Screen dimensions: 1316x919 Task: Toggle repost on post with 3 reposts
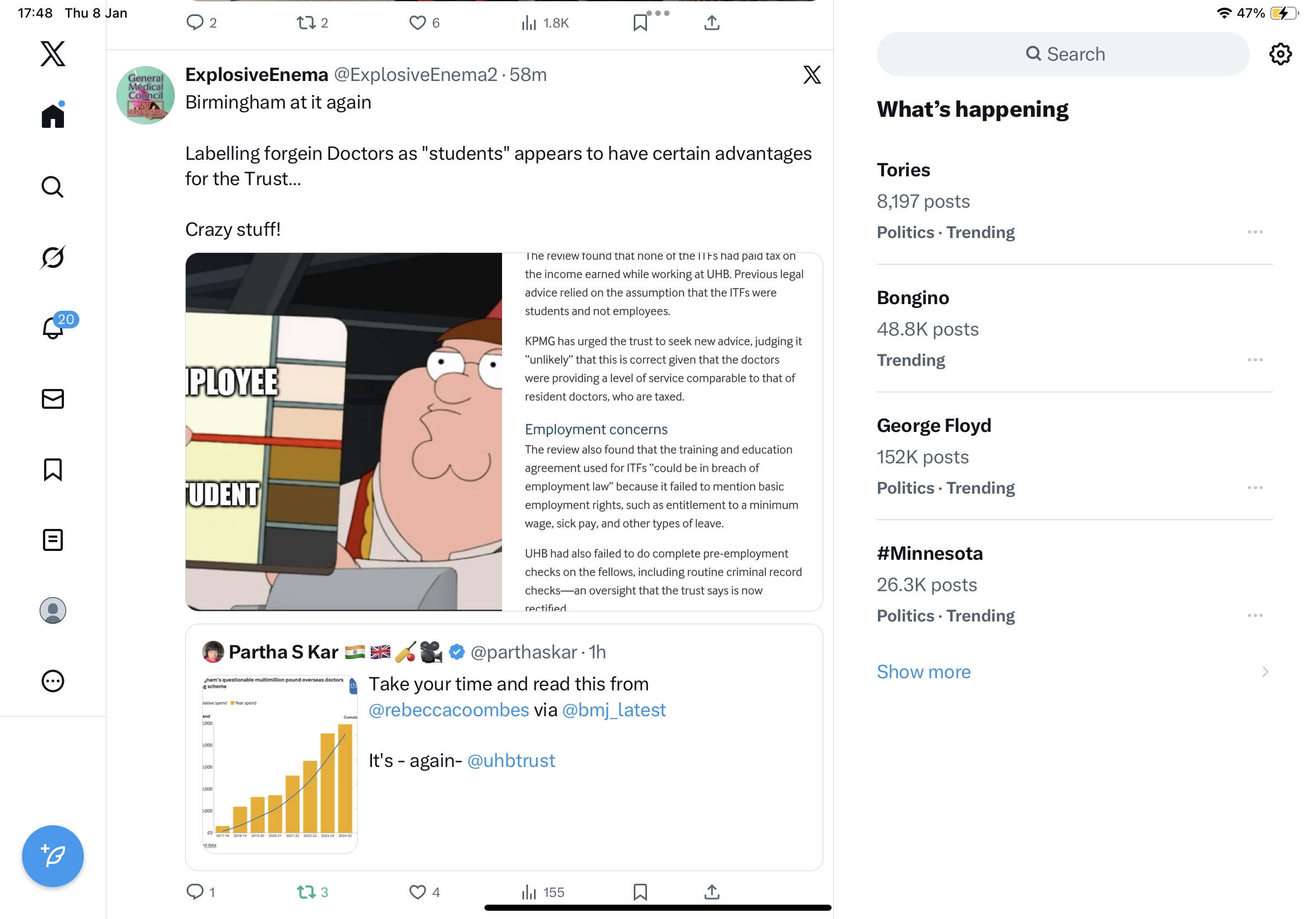pyautogui.click(x=306, y=891)
